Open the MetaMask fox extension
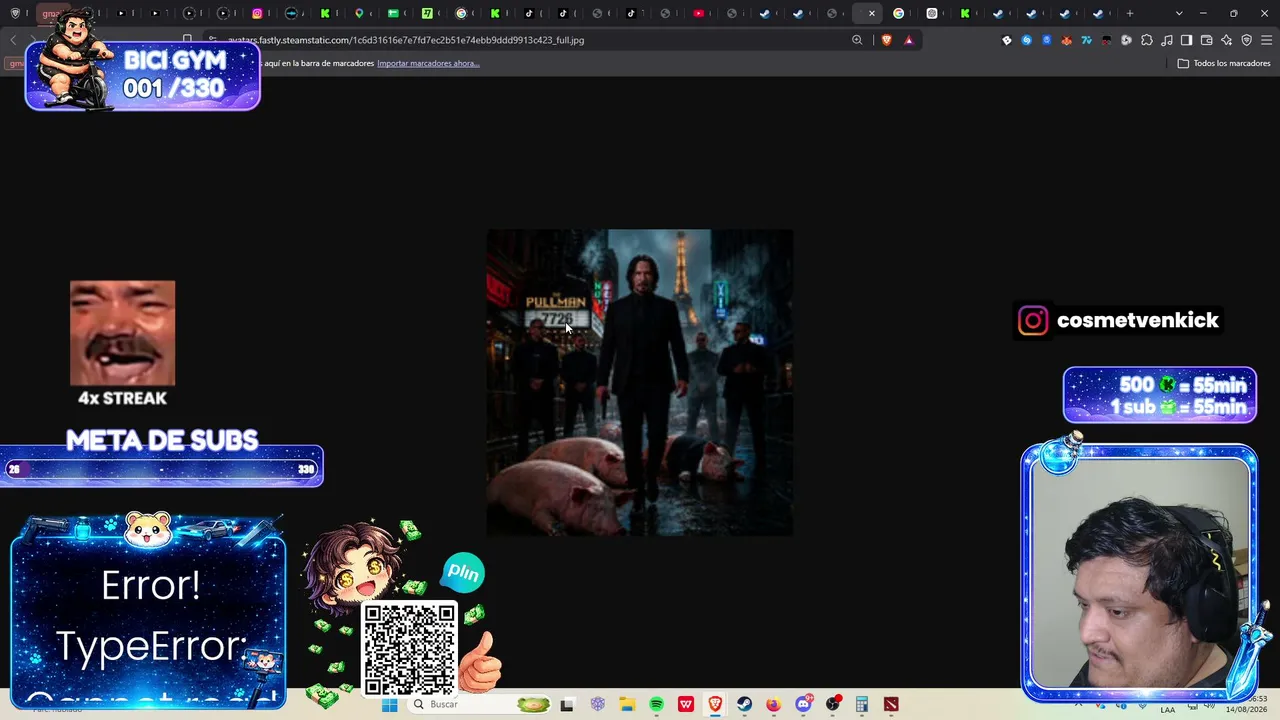 pos(1066,40)
